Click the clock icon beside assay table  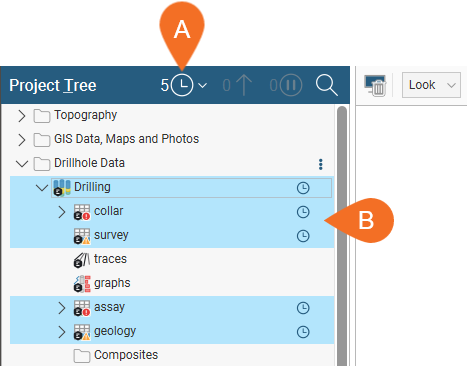(303, 308)
